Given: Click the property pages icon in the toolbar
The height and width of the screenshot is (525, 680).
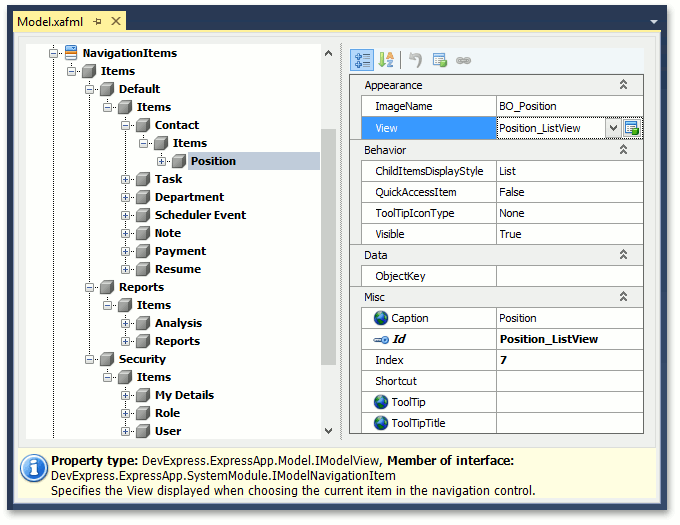Looking at the screenshot, I should click(x=439, y=60).
